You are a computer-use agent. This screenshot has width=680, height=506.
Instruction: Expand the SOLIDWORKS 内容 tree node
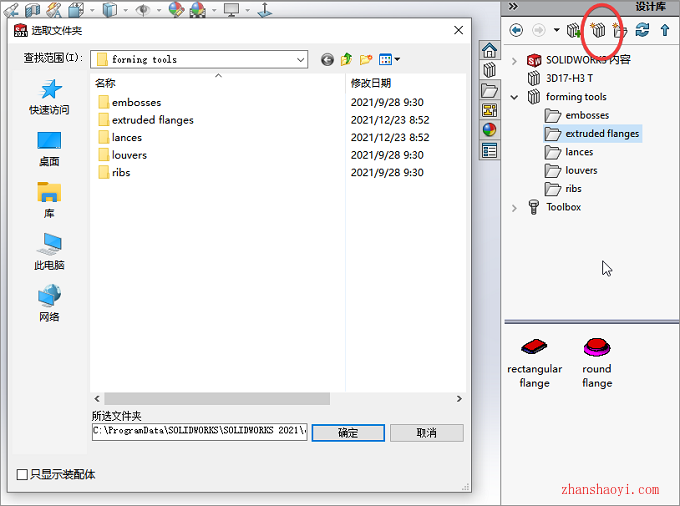[514, 61]
